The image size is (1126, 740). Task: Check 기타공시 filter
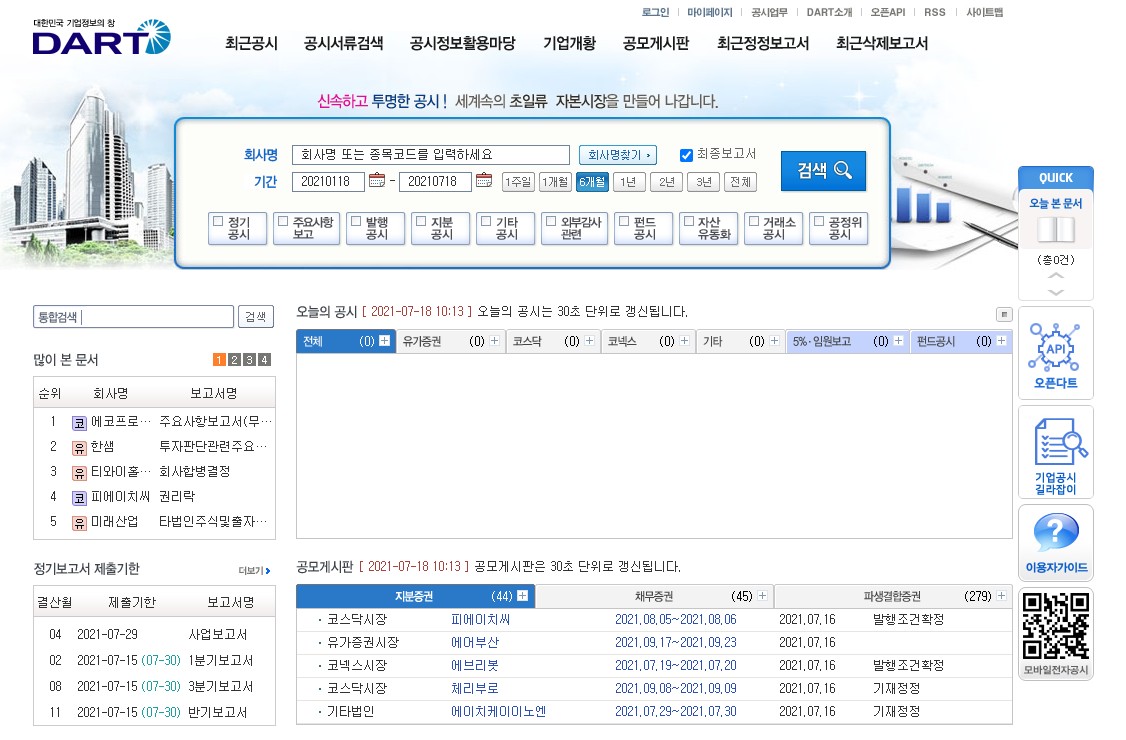click(485, 221)
